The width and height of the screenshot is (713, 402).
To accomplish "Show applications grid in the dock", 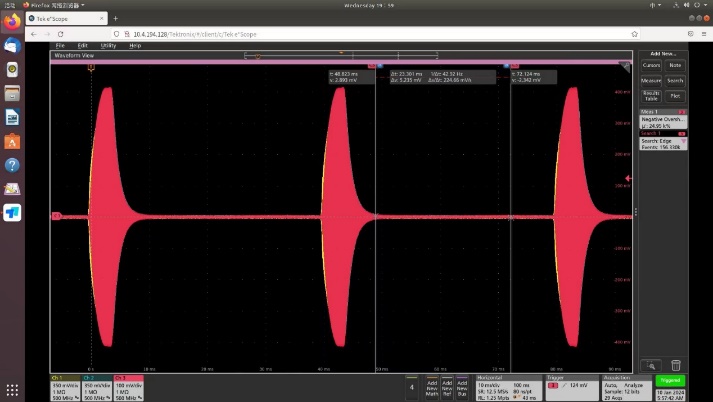I will point(12,390).
